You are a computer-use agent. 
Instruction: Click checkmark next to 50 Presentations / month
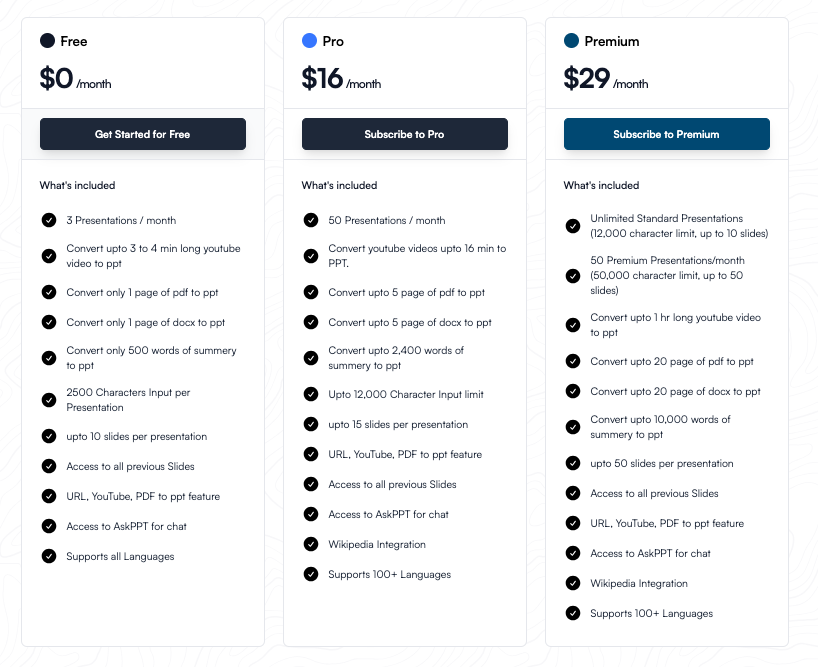311,220
